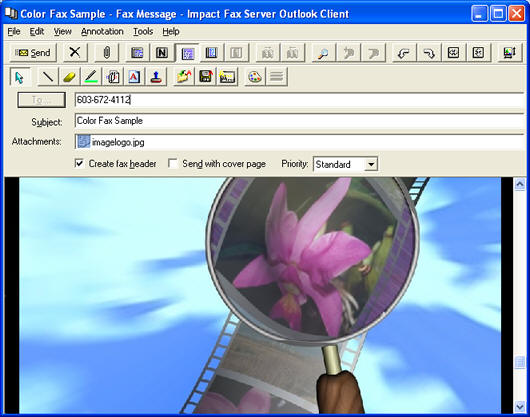
Task: Pick the green highlighter pen tool
Action: [91, 77]
